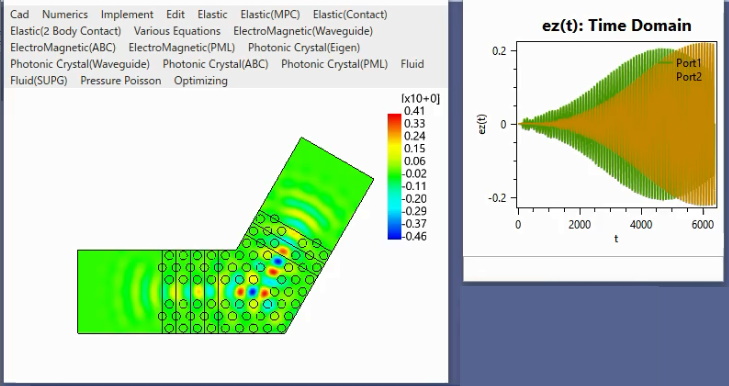The height and width of the screenshot is (386, 729).
Task: Click the 4000 tick on time axis
Action: [x=641, y=225]
